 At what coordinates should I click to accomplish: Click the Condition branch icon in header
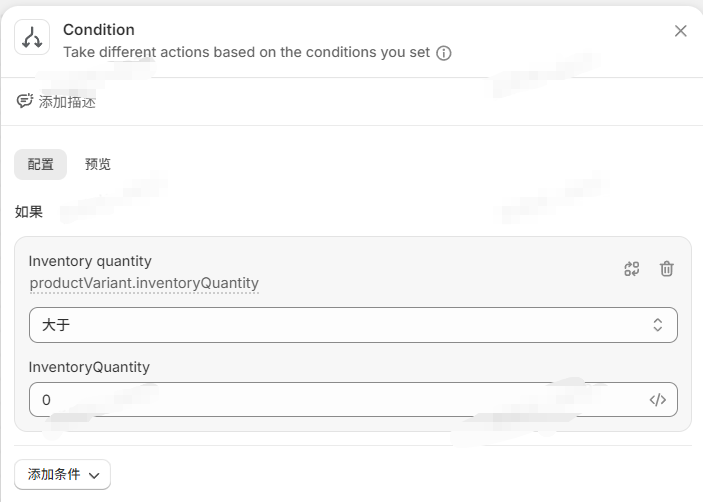(32, 39)
